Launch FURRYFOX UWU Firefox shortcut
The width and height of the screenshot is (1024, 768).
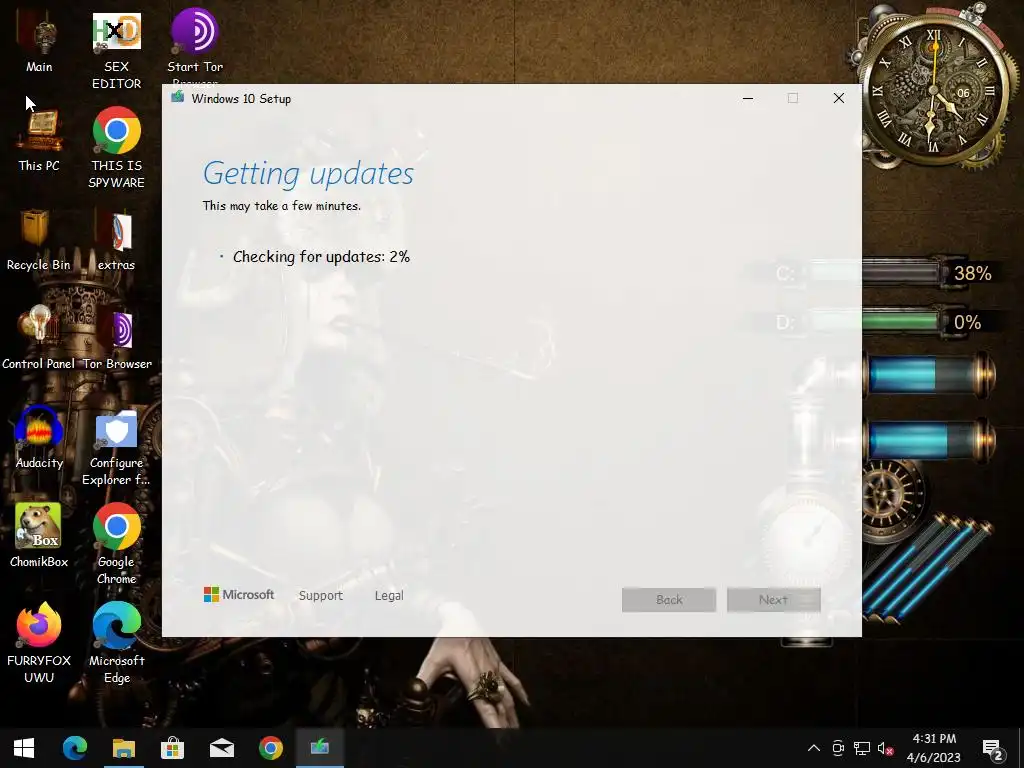[39, 643]
